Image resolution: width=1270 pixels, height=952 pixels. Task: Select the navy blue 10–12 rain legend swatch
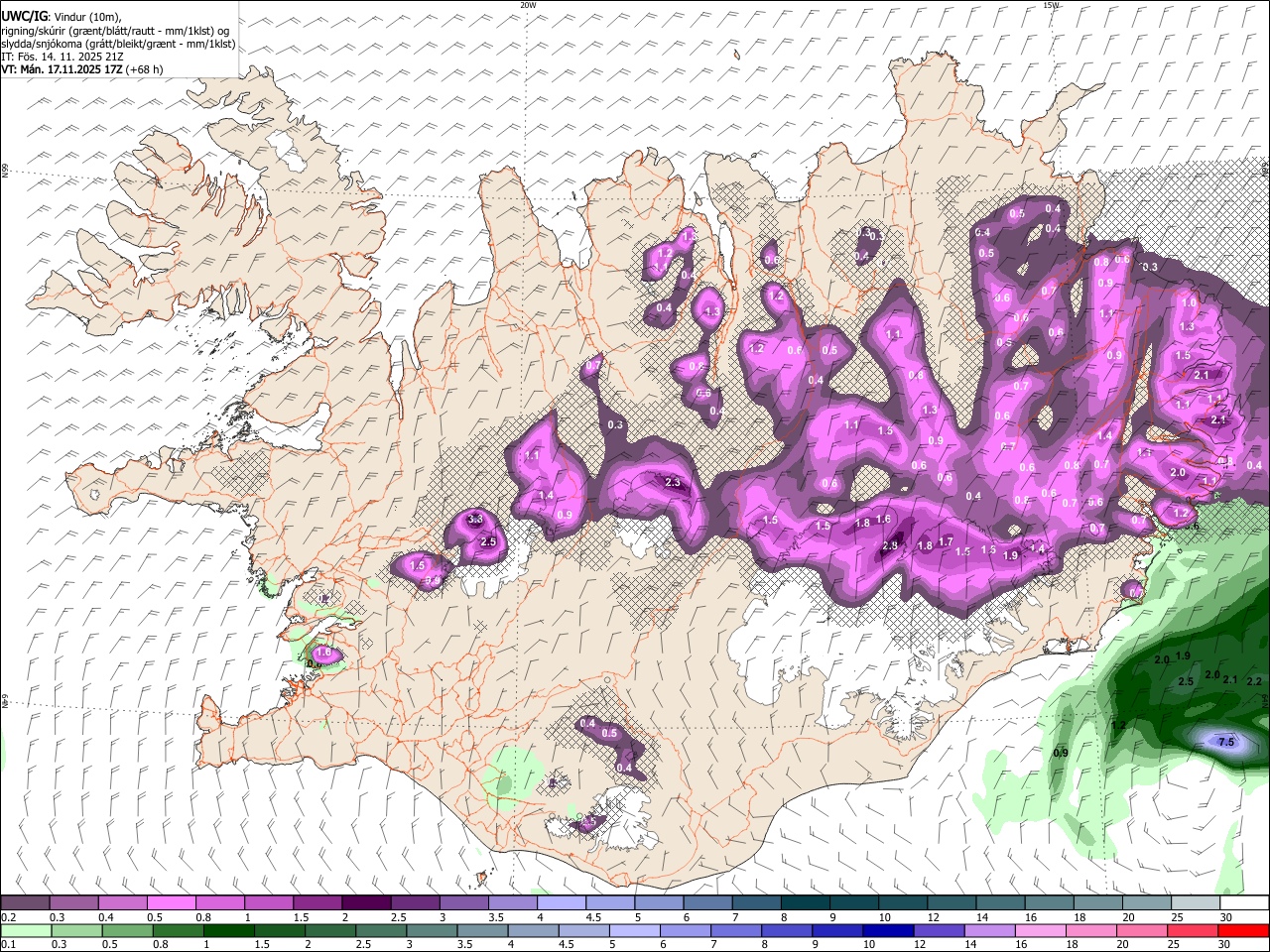888,930
